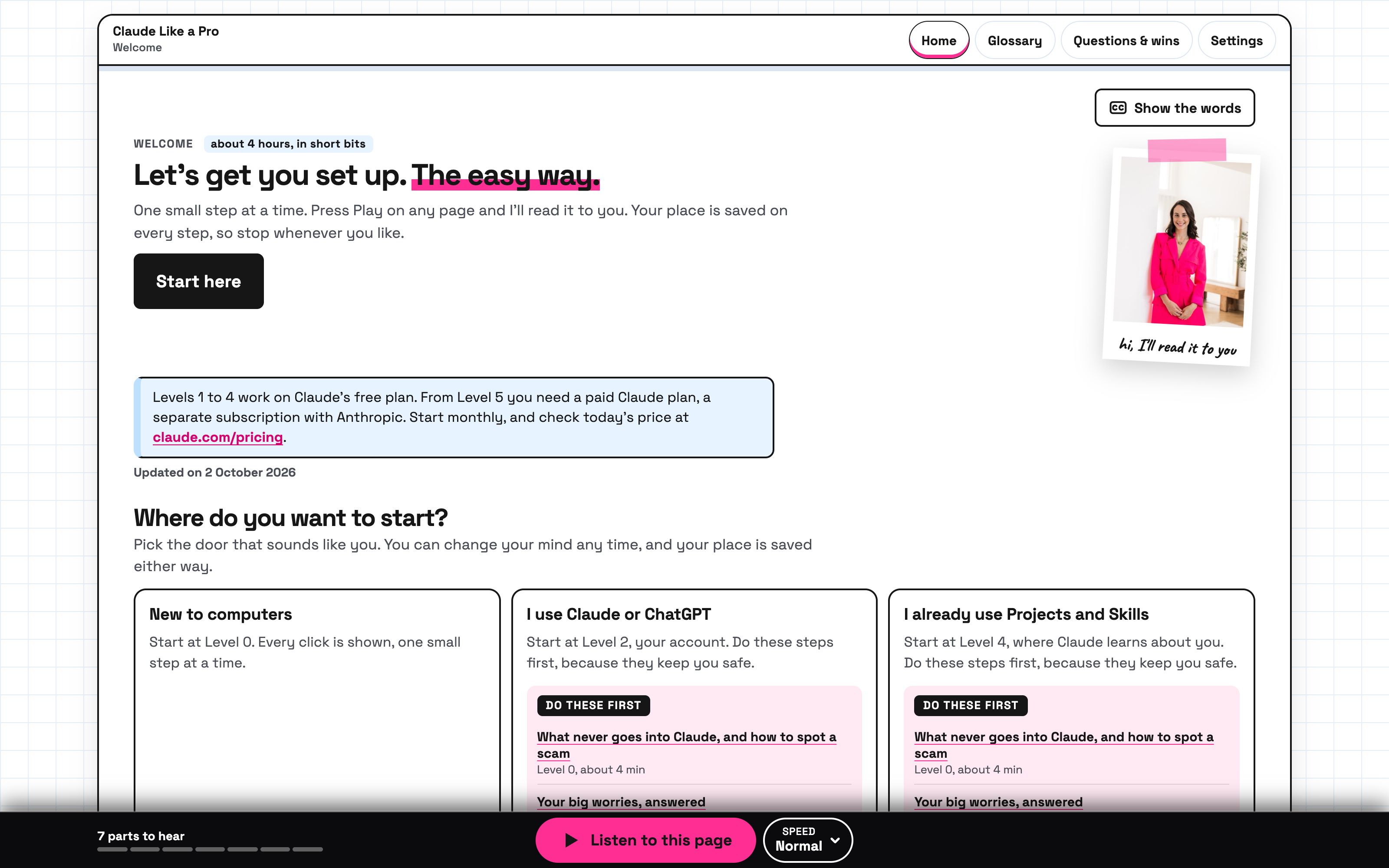Click the Level 0, about 4 min text in Claude or ChatGPT card
This screenshot has height=868, width=1389.
(x=591, y=770)
